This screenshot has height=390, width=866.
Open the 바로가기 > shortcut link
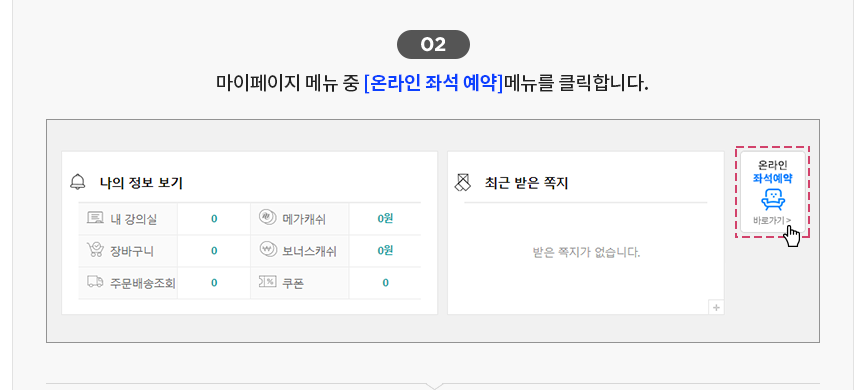pos(772,220)
